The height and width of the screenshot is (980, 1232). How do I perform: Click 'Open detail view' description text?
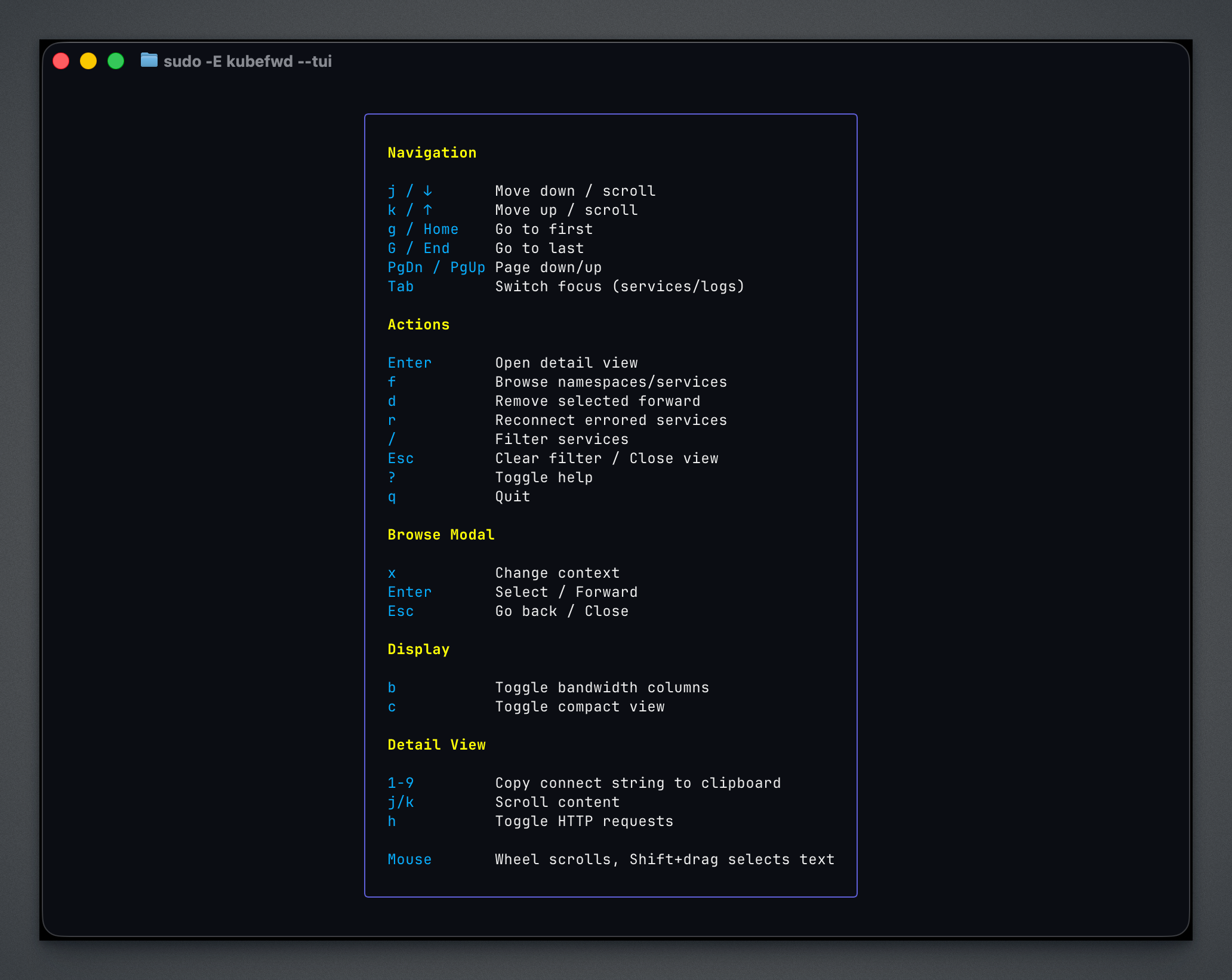tap(566, 363)
